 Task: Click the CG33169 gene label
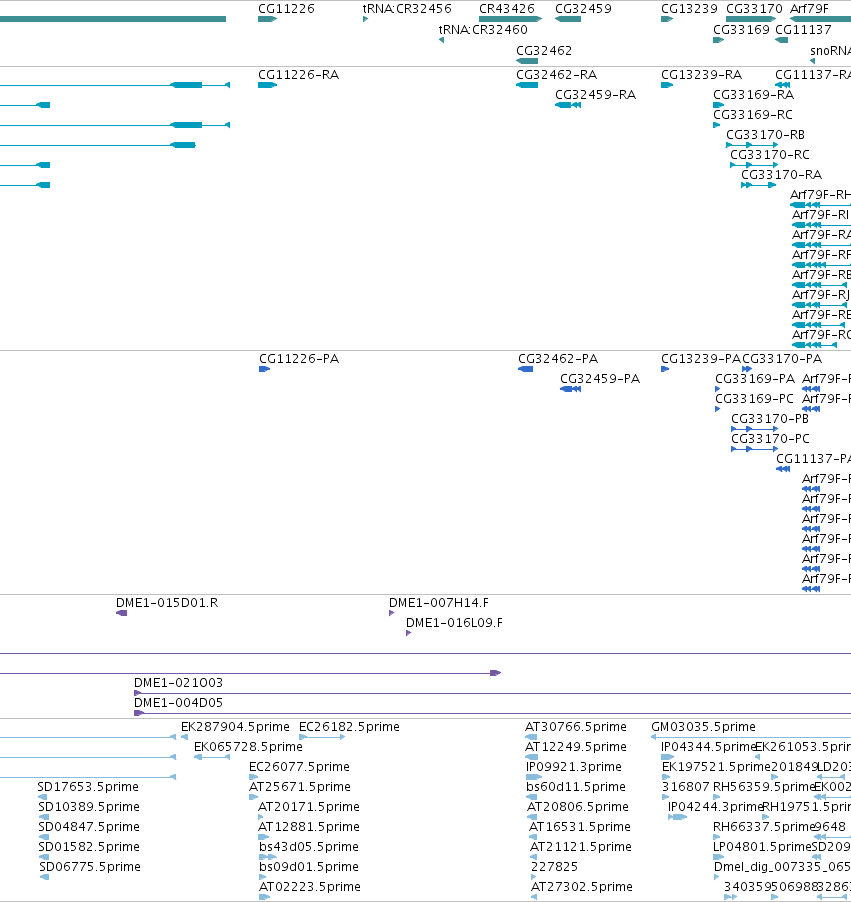tap(741, 29)
